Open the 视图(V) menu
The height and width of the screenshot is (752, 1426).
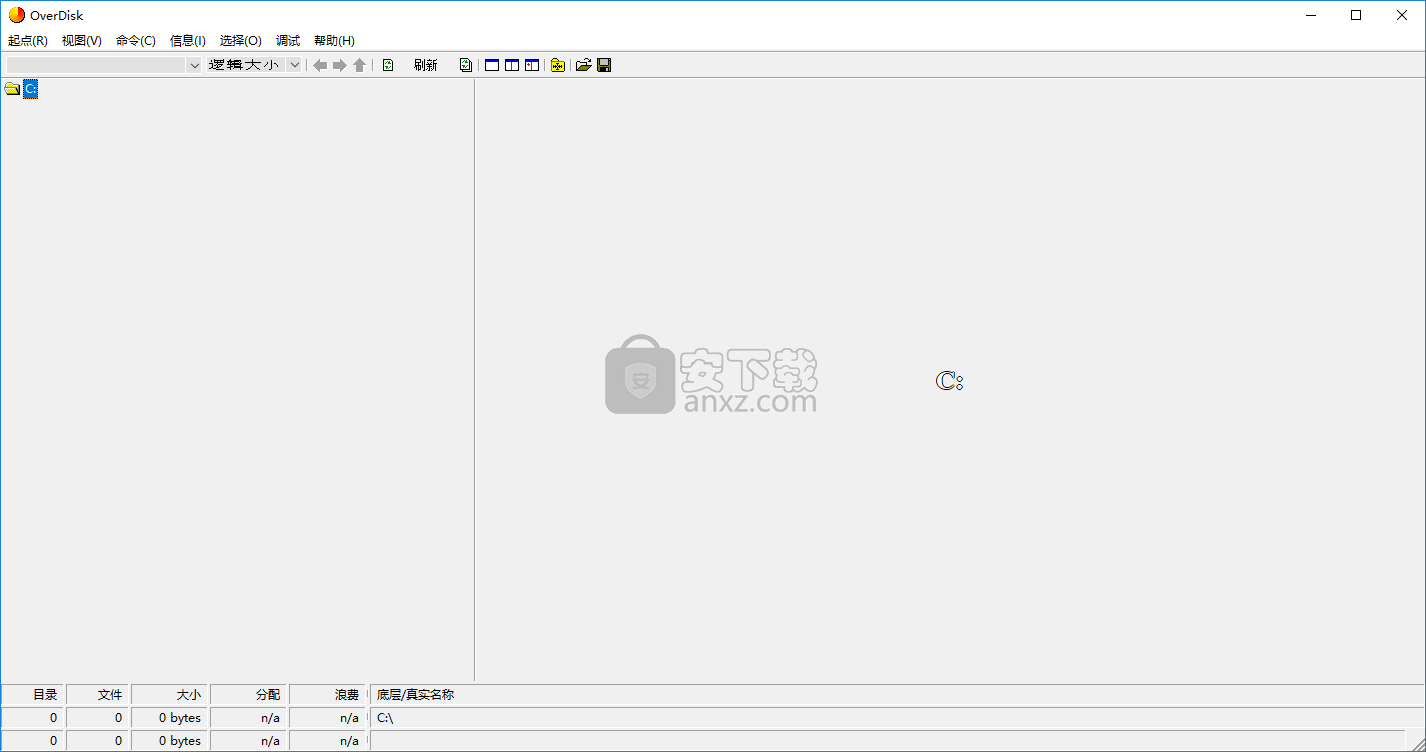coord(81,41)
